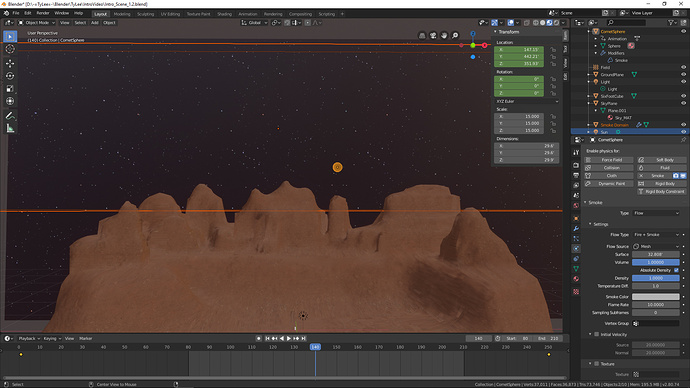
Task: Open the Render camera properties tab
Action: click(576, 165)
